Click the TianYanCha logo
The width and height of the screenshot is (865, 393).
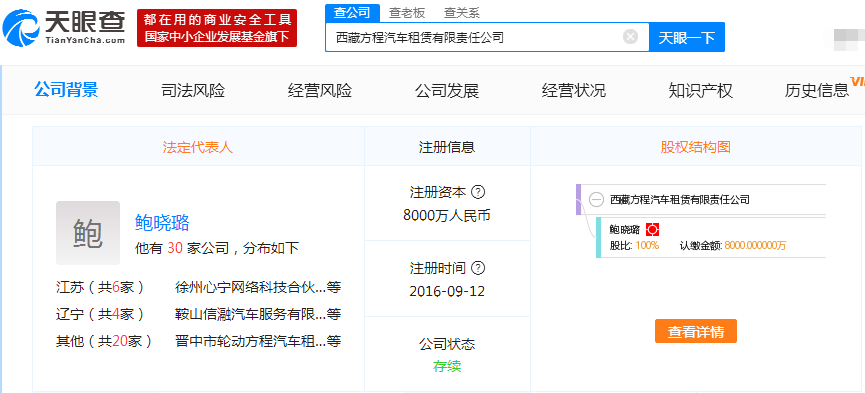[x=64, y=27]
